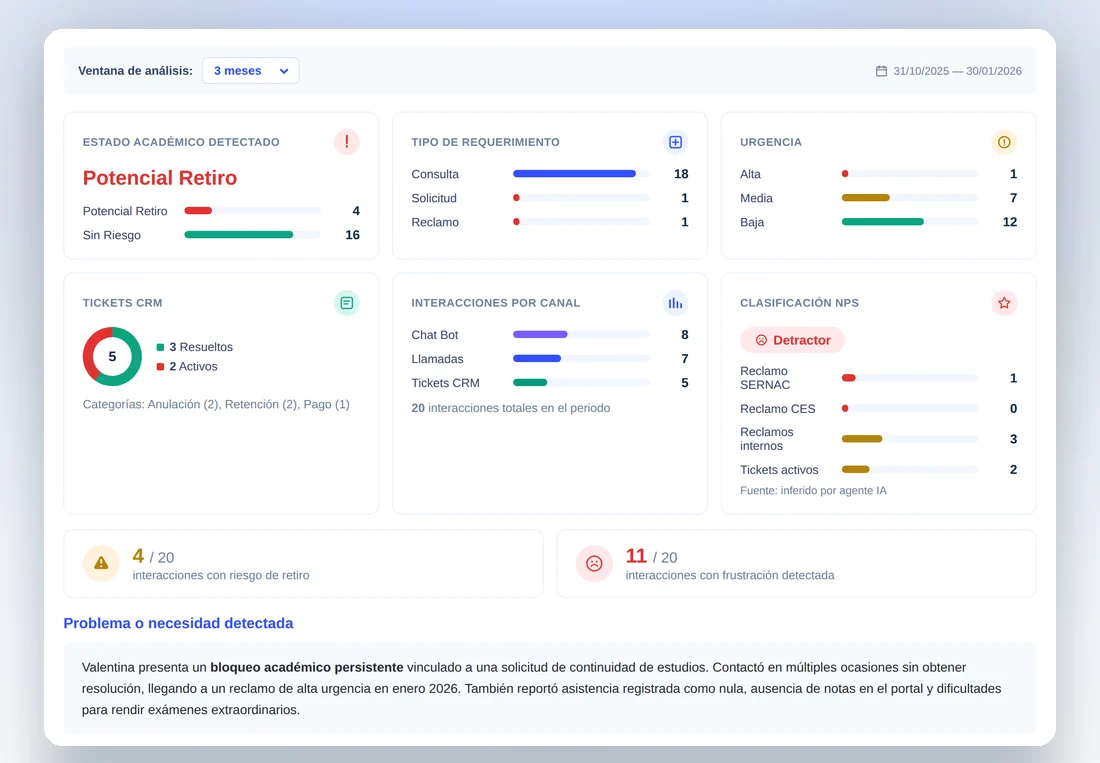1100x763 pixels.
Task: Click the 20 interacciones totales en el periodo text
Action: click(x=511, y=407)
